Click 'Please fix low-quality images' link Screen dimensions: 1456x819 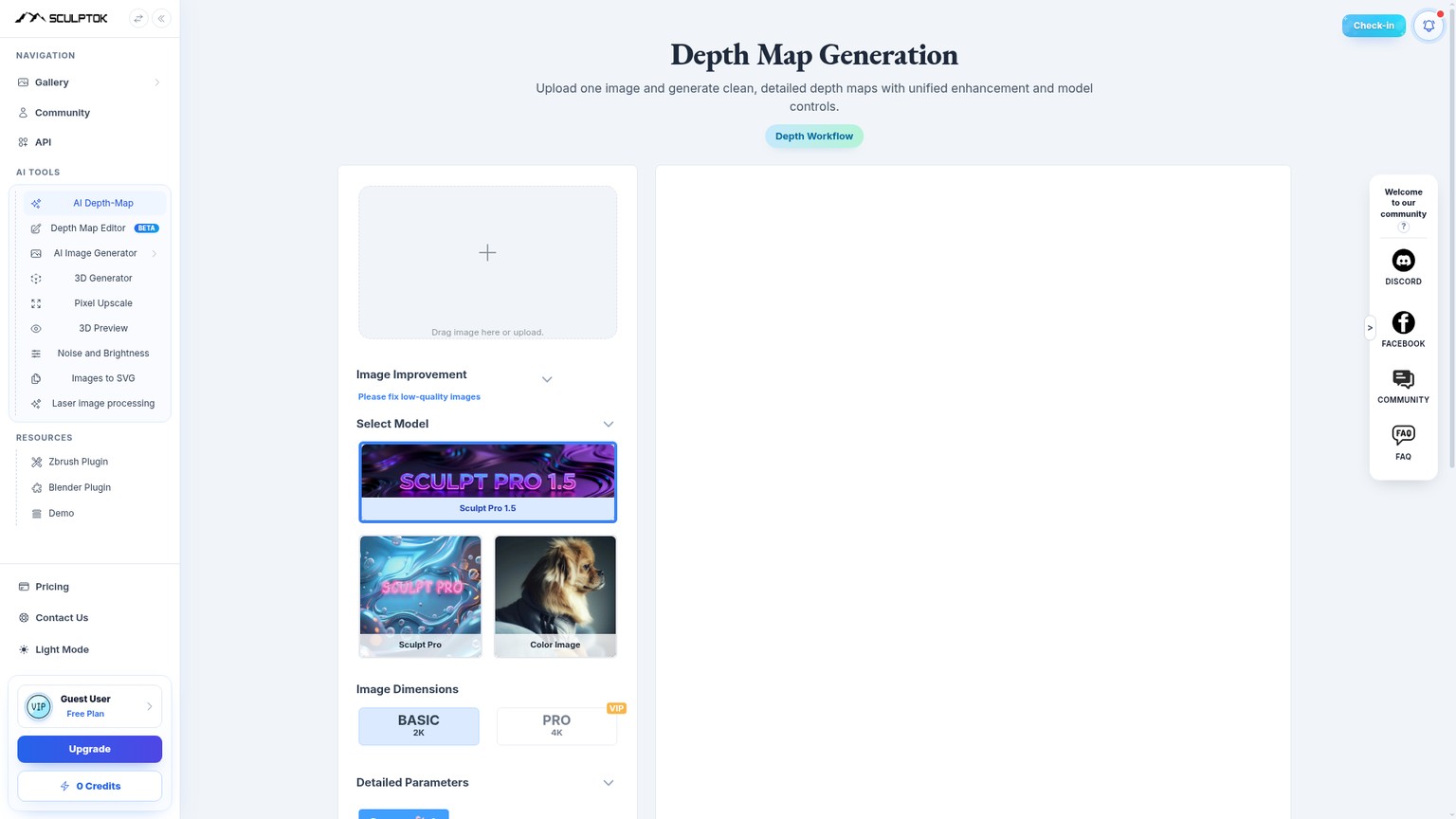(x=419, y=397)
